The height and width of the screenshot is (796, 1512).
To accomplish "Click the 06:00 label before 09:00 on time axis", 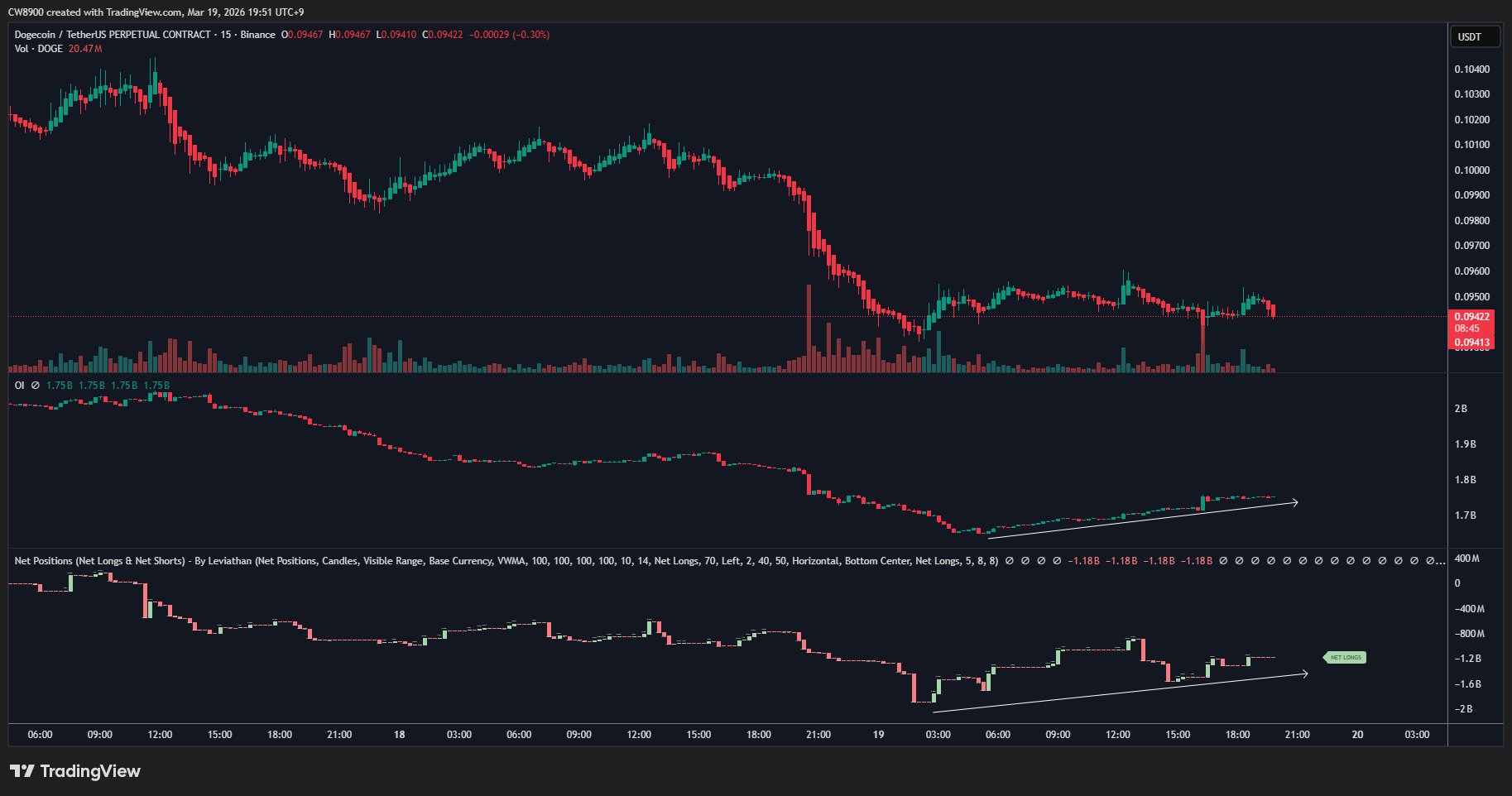I will click(40, 735).
